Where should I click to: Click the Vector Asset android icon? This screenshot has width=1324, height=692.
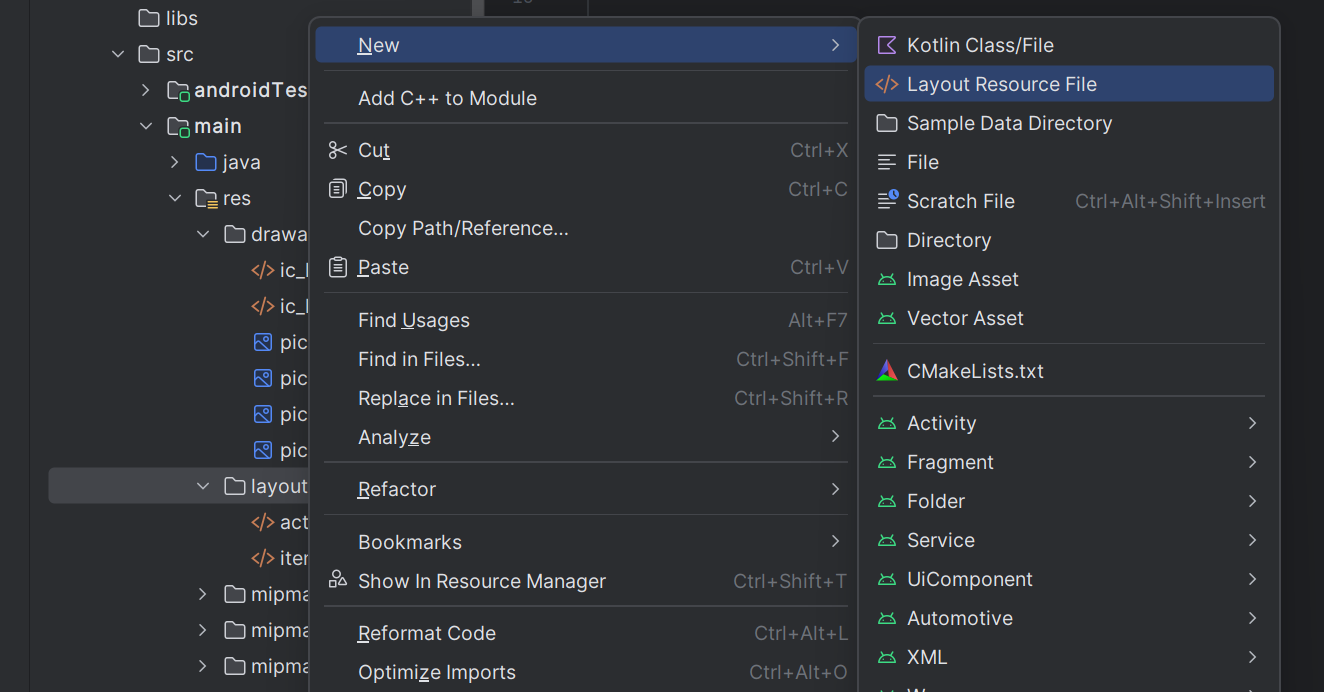point(886,319)
